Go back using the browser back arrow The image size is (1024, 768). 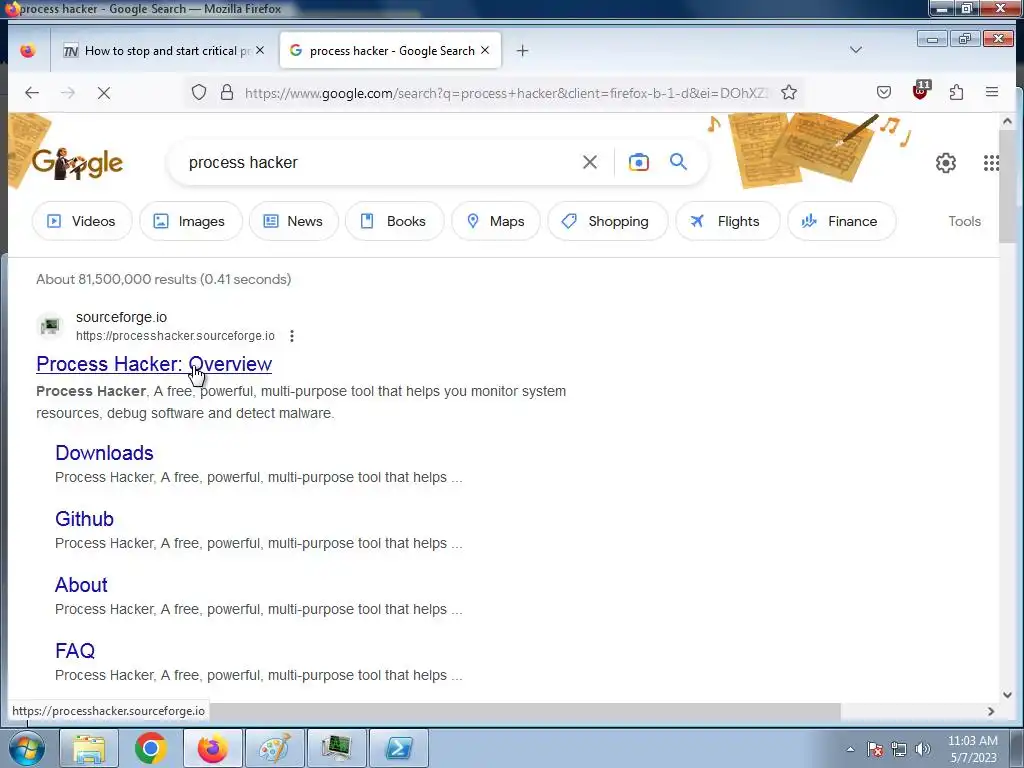tap(31, 93)
